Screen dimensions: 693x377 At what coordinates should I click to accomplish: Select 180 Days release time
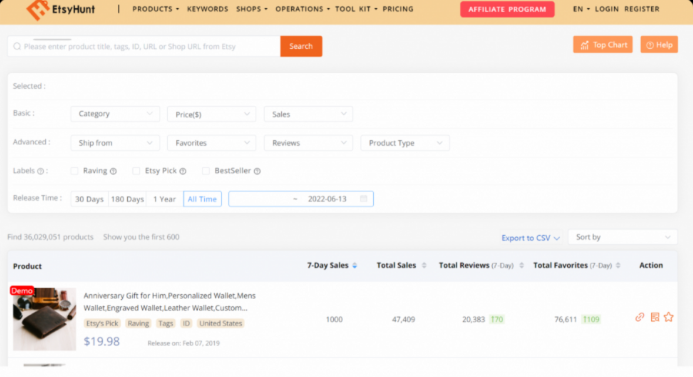(127, 199)
